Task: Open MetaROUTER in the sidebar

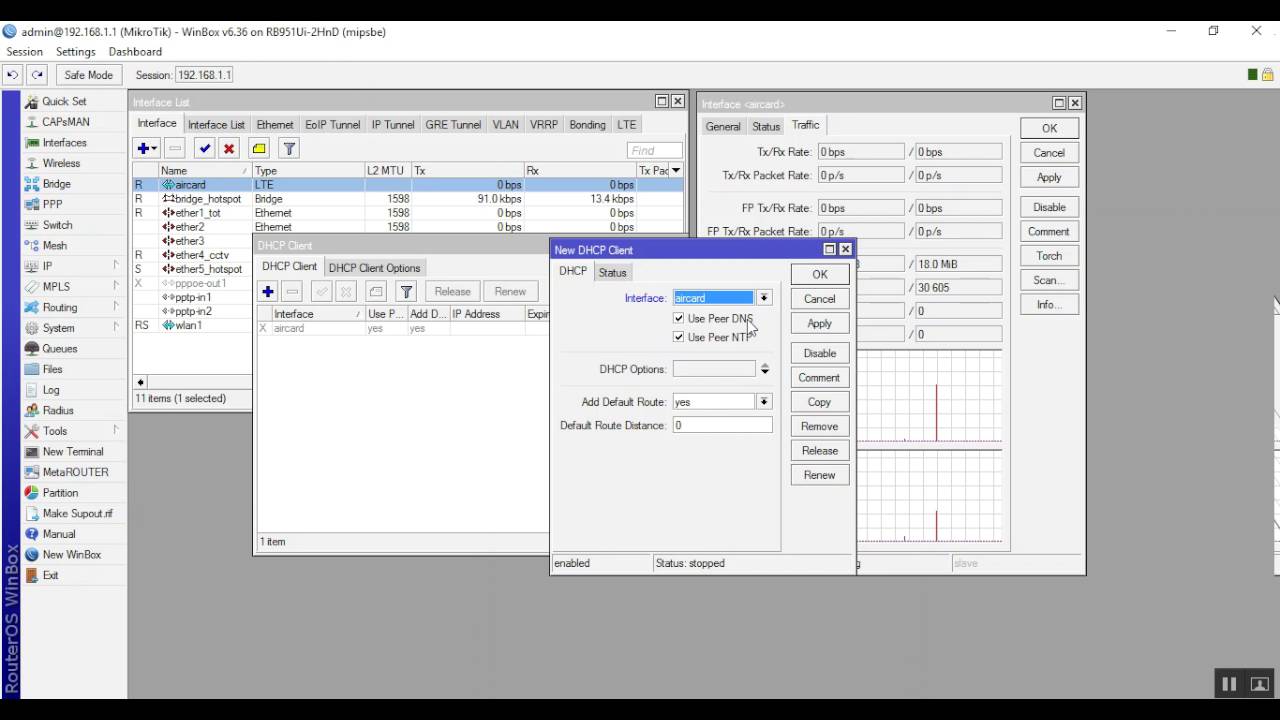Action: (75, 472)
